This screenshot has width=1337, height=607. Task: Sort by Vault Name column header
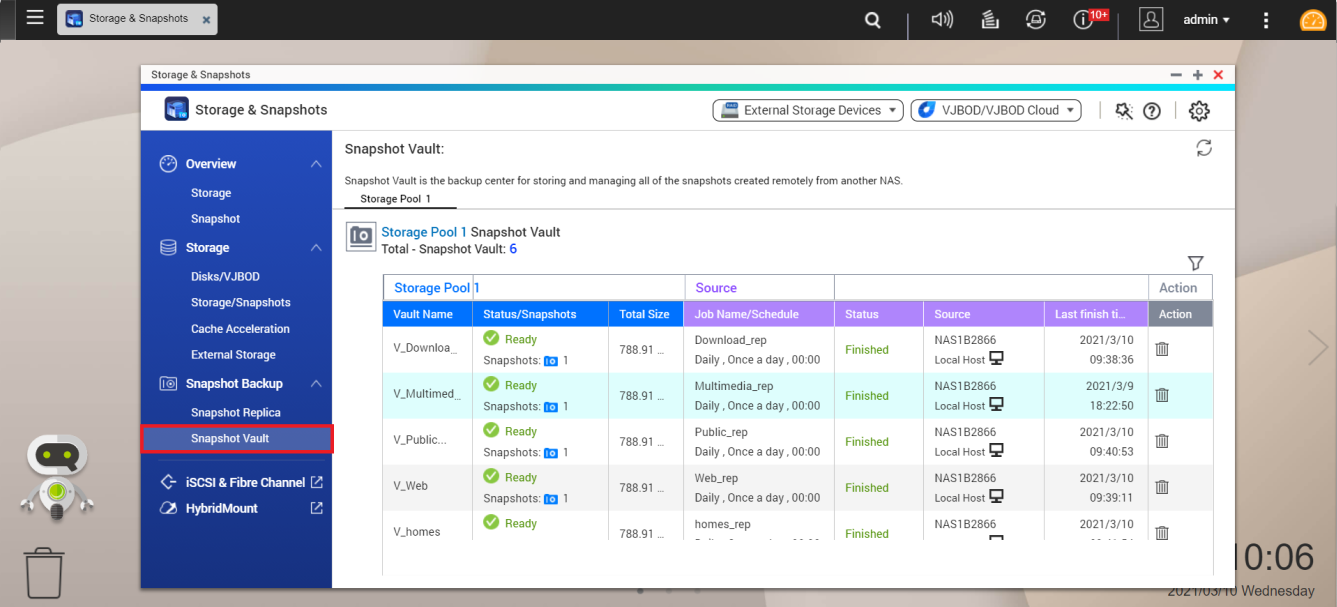pos(423,314)
